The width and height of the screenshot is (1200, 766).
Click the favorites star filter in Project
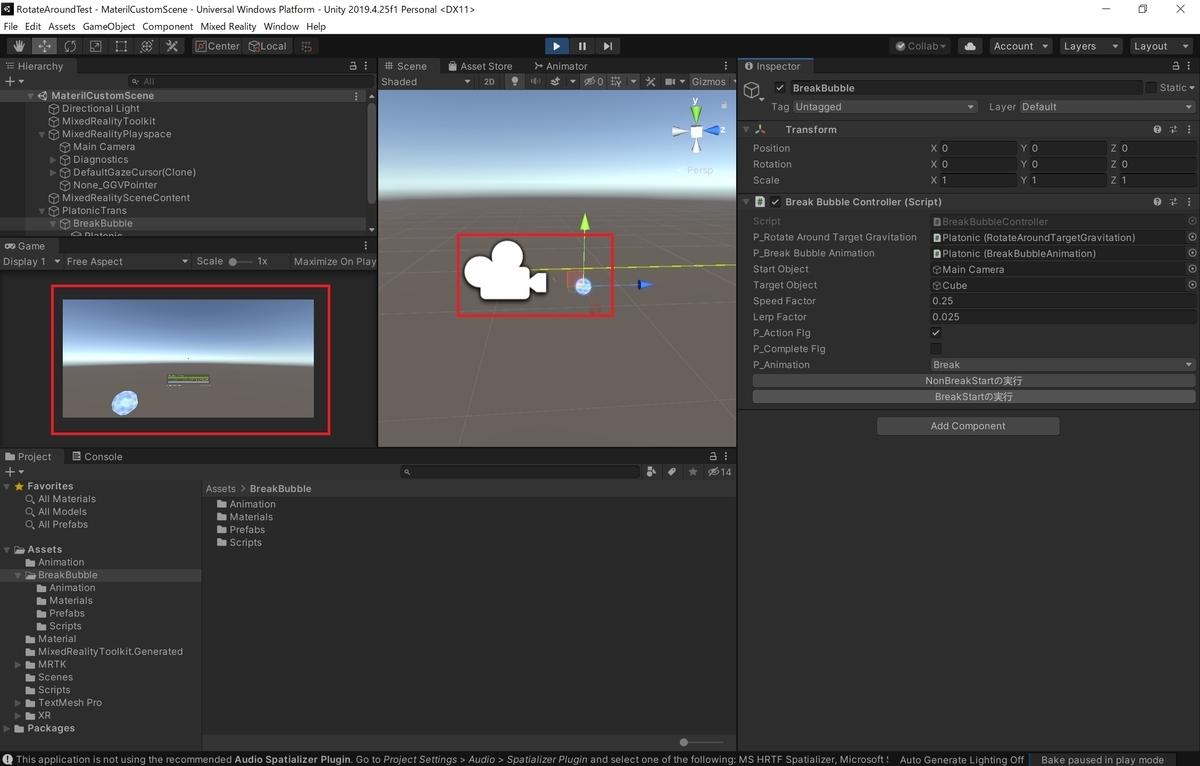pos(693,472)
